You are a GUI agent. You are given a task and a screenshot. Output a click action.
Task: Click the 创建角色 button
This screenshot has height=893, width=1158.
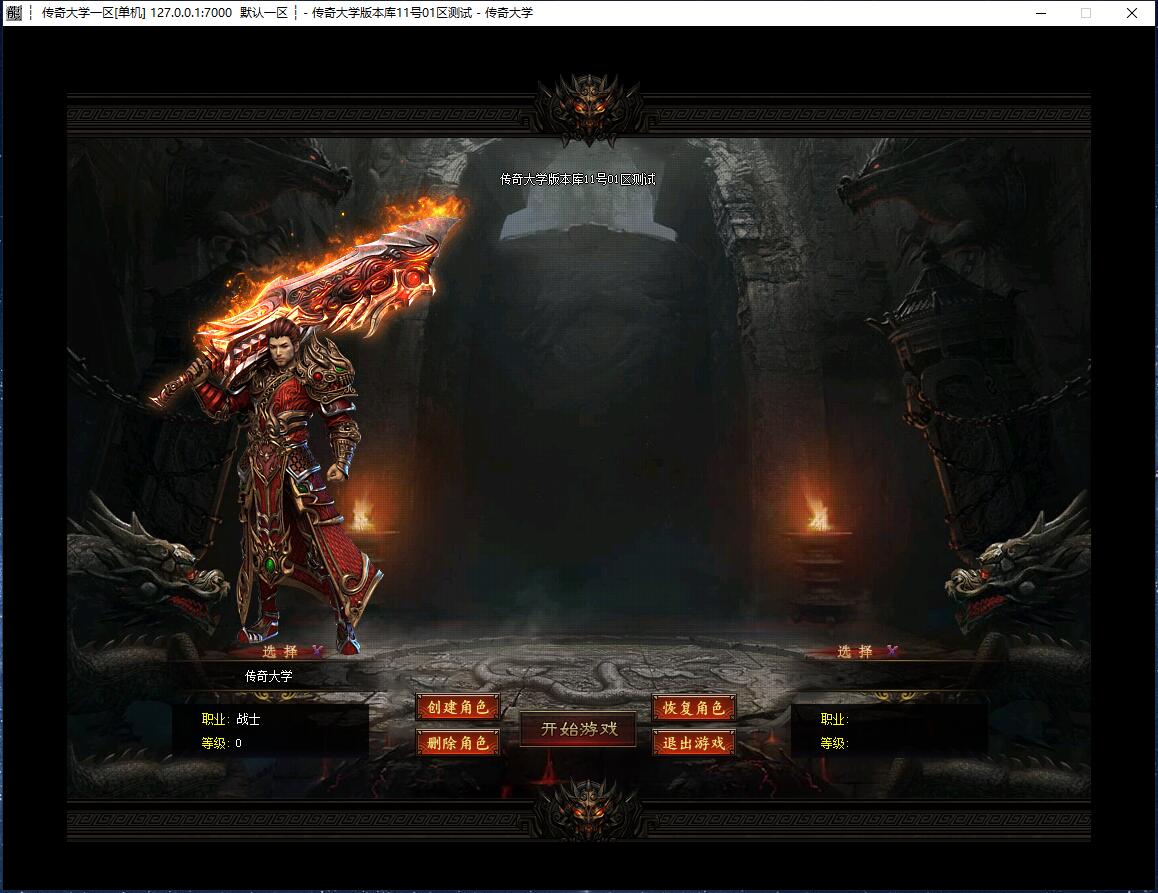tap(458, 708)
